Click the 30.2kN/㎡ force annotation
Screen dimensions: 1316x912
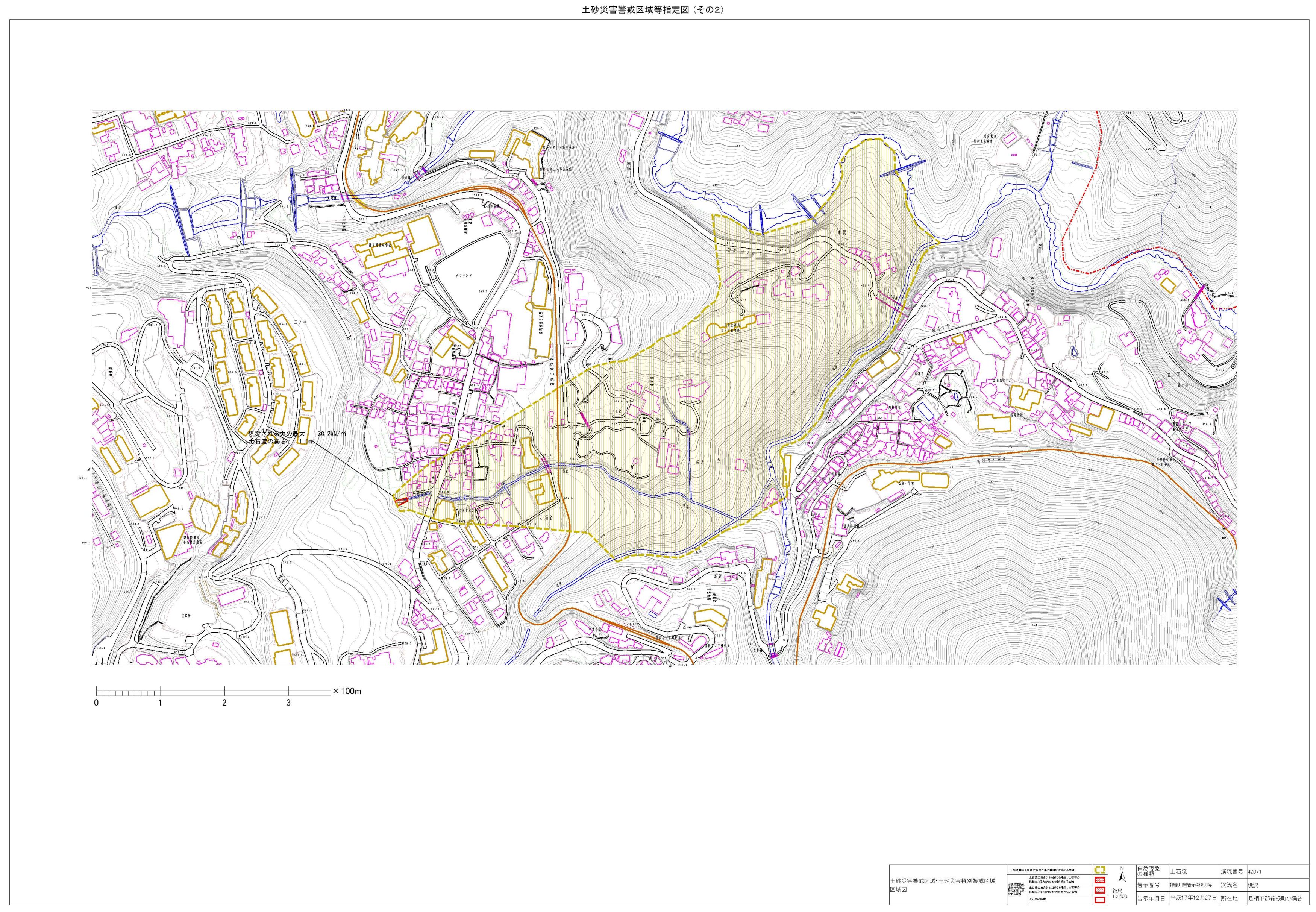(x=331, y=434)
